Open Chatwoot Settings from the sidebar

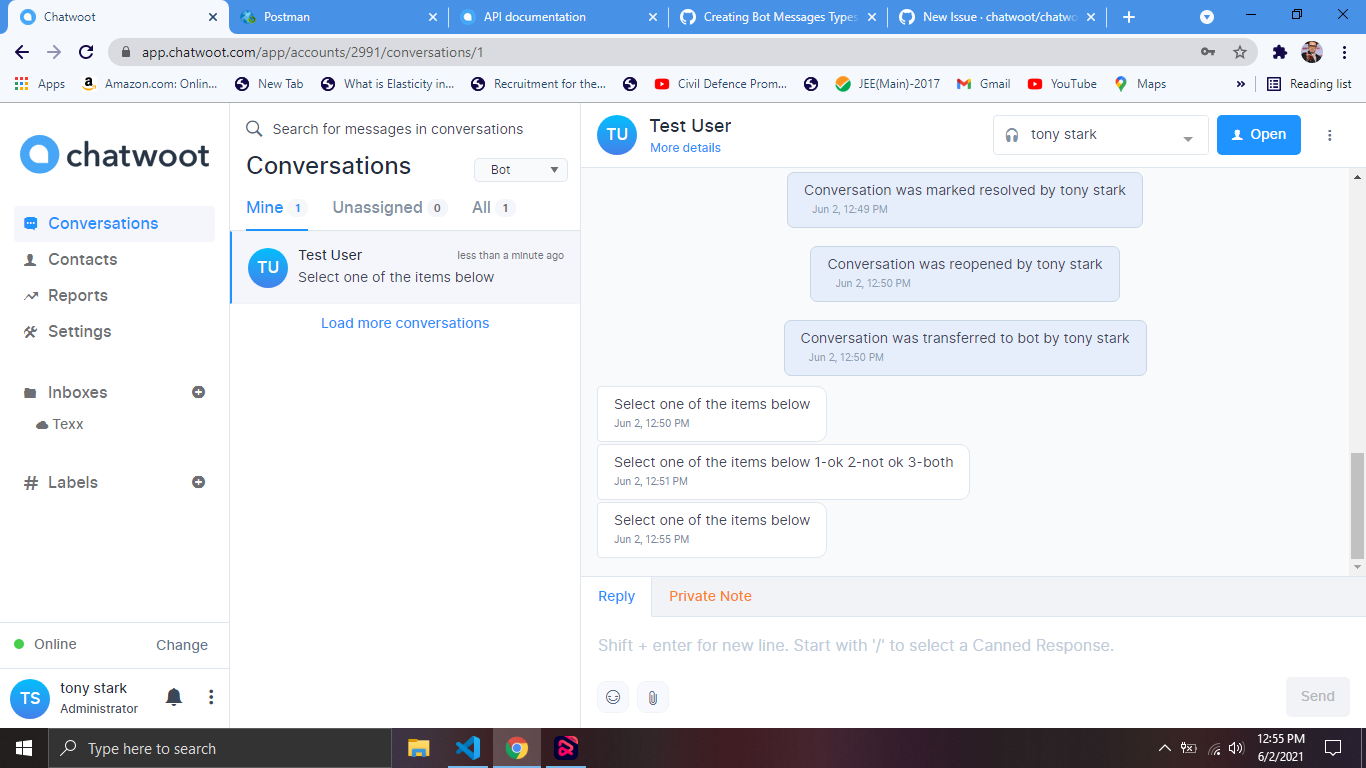point(79,331)
